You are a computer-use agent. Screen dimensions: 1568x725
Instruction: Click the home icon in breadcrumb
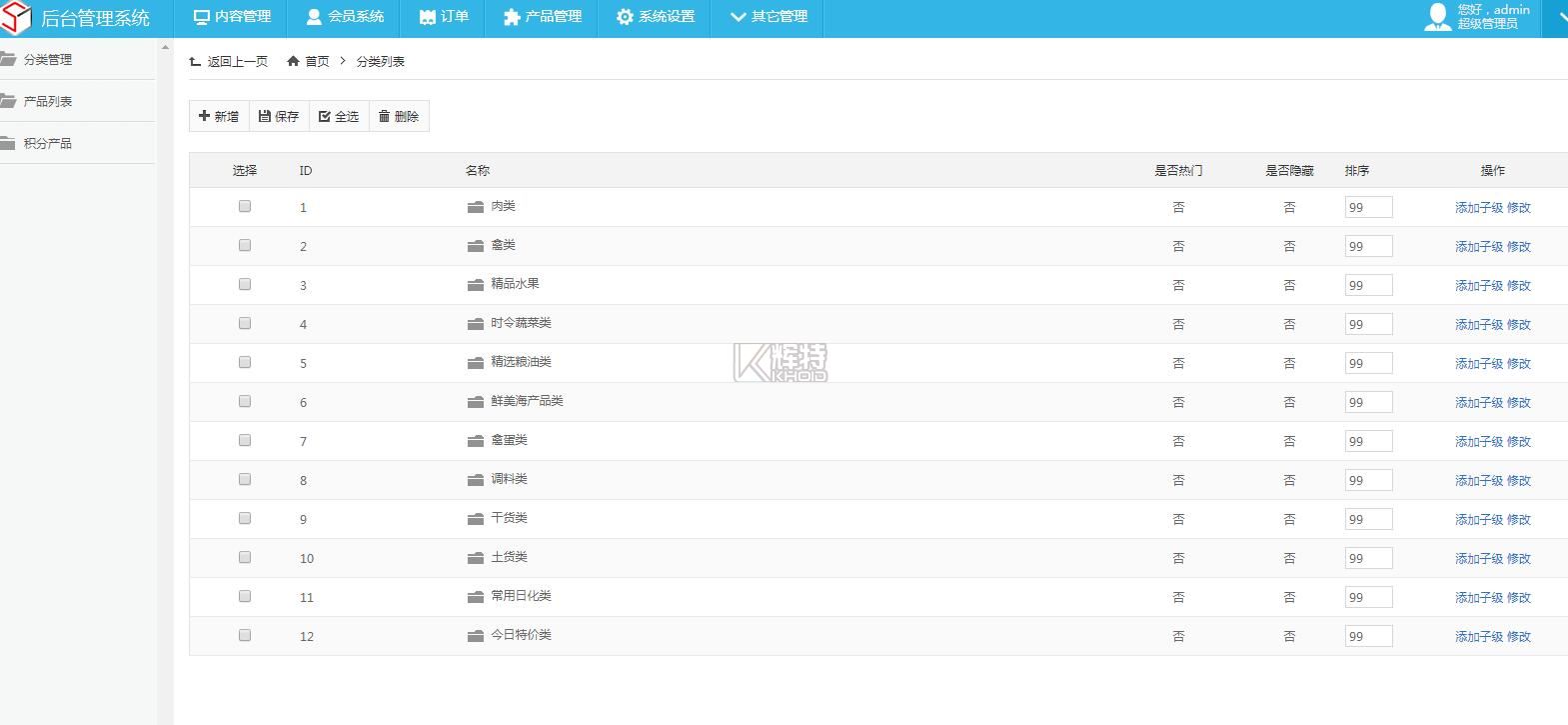(x=293, y=61)
